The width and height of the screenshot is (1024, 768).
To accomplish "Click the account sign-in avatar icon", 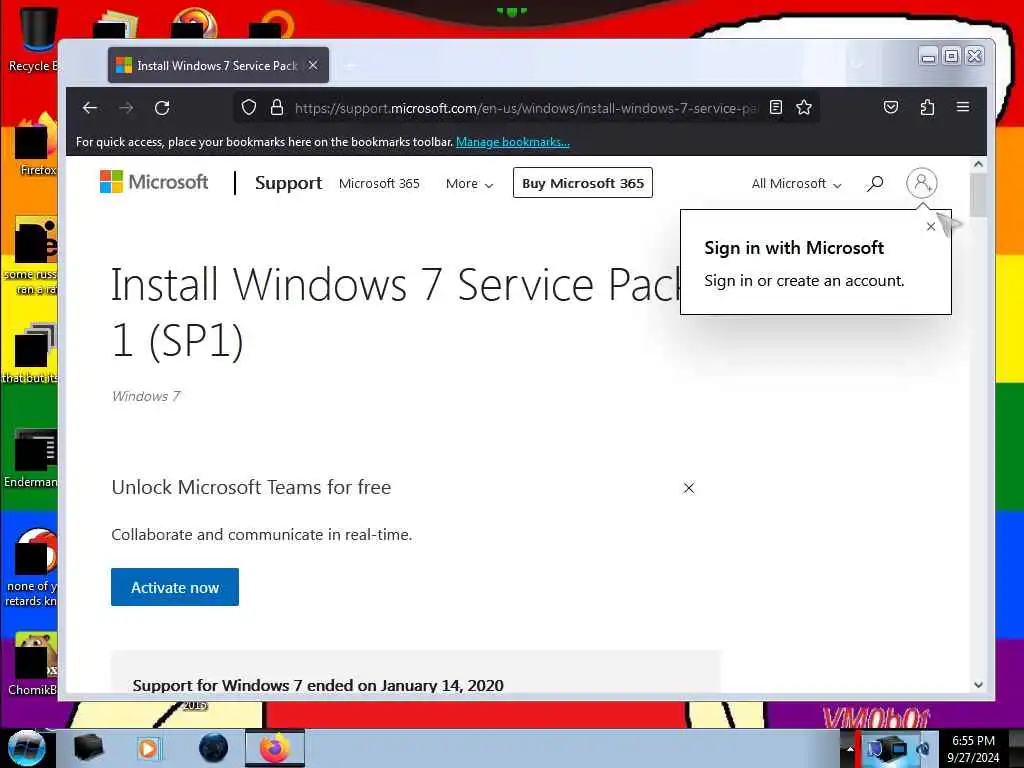I will (921, 183).
